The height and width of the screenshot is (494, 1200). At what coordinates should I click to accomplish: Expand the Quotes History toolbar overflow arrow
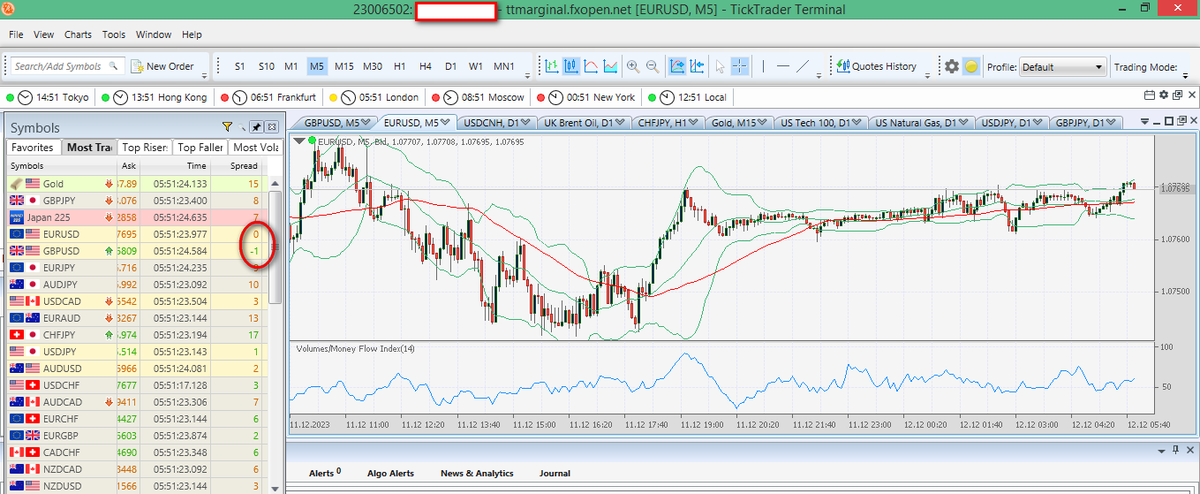pos(930,75)
